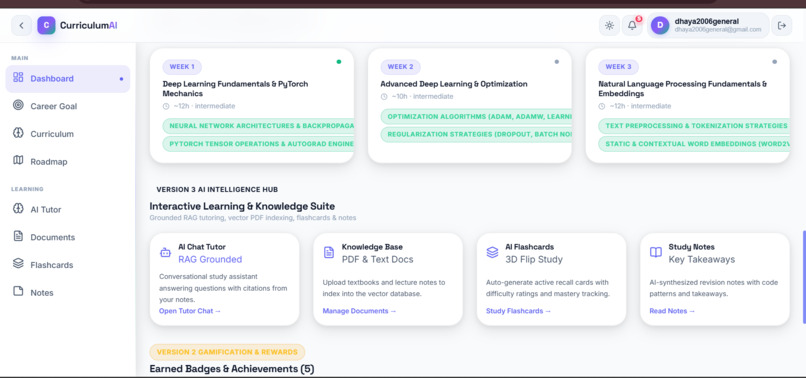Click the 'Version 2 Gamification & Rewards' badge
Image resolution: width=806 pixels, height=378 pixels.
[x=227, y=352]
